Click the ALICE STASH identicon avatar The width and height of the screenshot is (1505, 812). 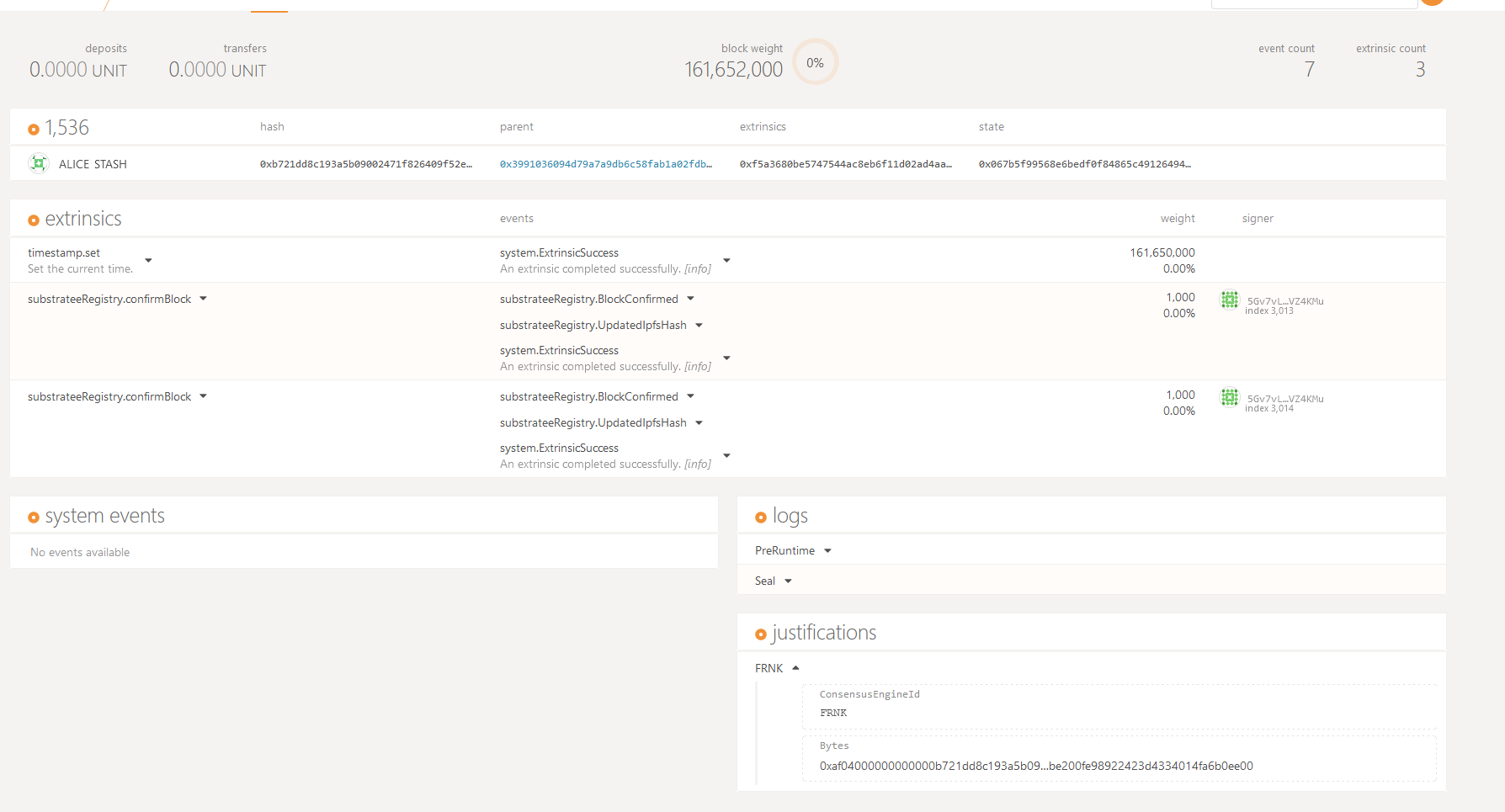(39, 163)
